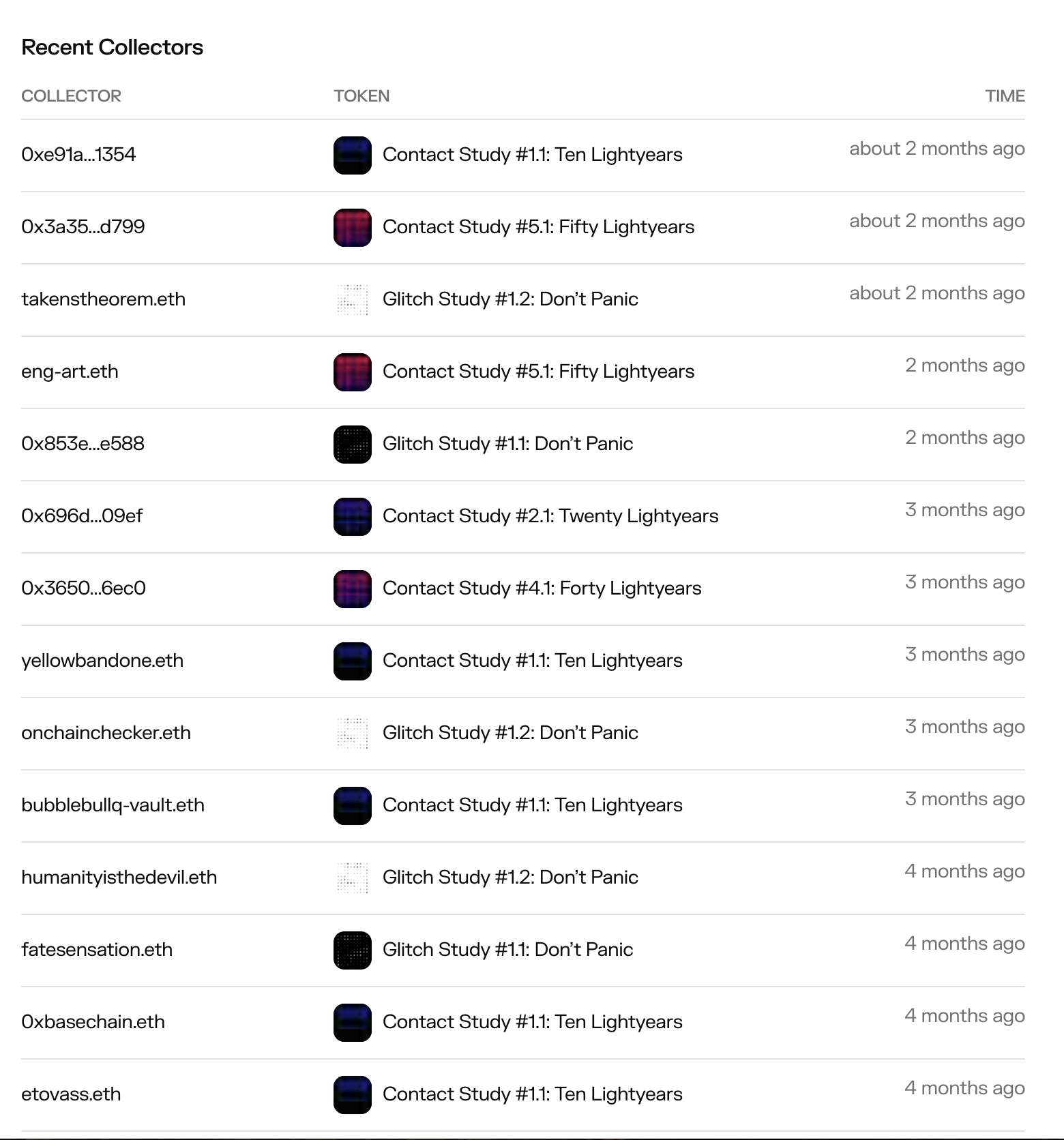Open the Contact Study #4.1: Forty Lightyears link

(542, 588)
